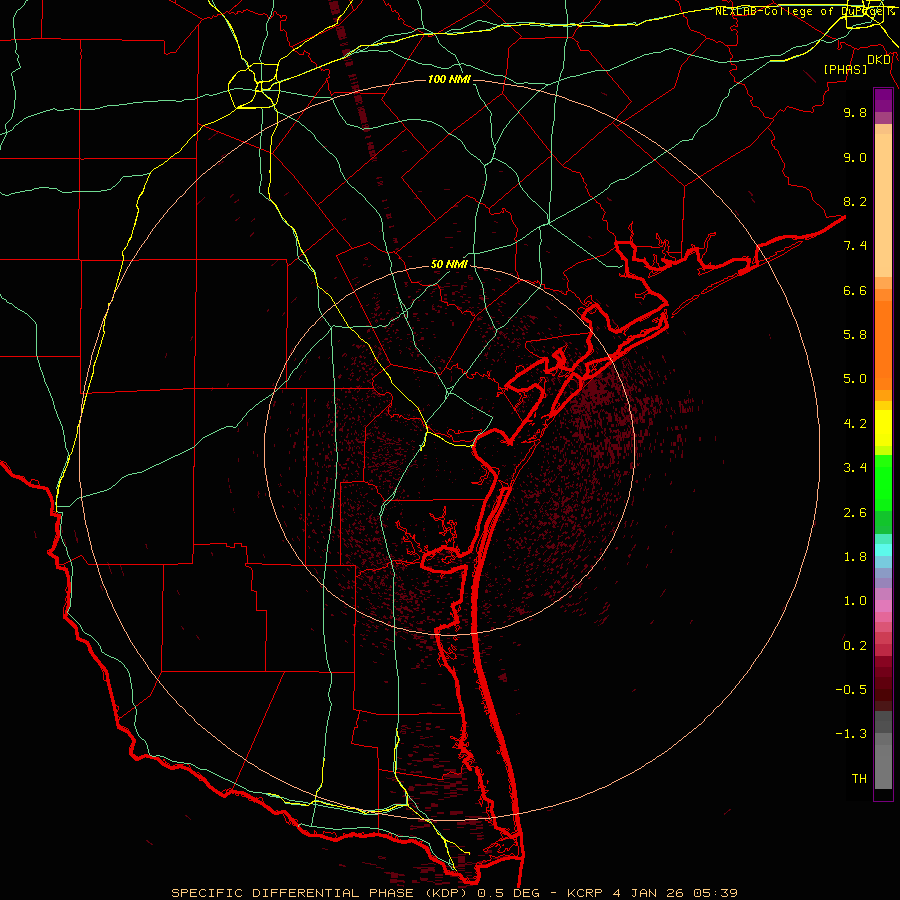Click the 5.8 scale label

tap(855, 335)
